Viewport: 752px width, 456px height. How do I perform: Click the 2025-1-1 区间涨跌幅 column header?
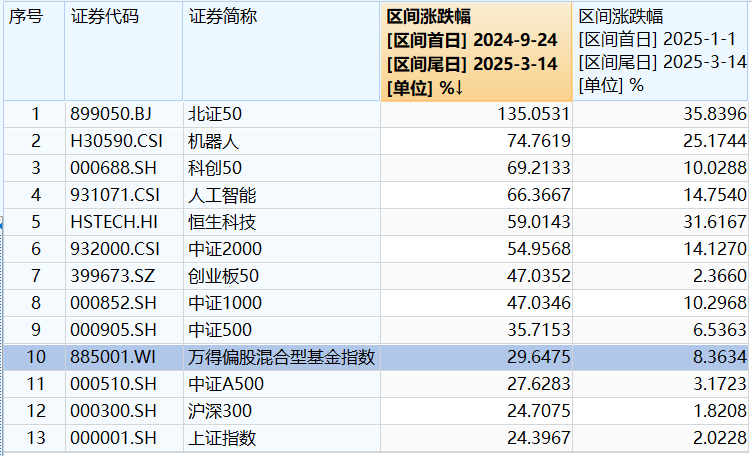click(x=660, y=51)
